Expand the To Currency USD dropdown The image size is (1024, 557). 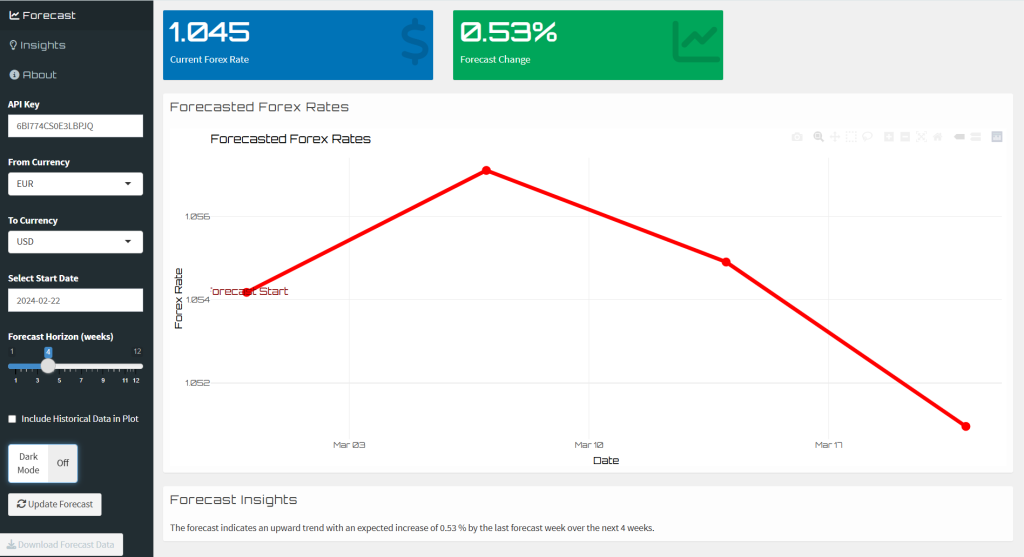tap(75, 242)
